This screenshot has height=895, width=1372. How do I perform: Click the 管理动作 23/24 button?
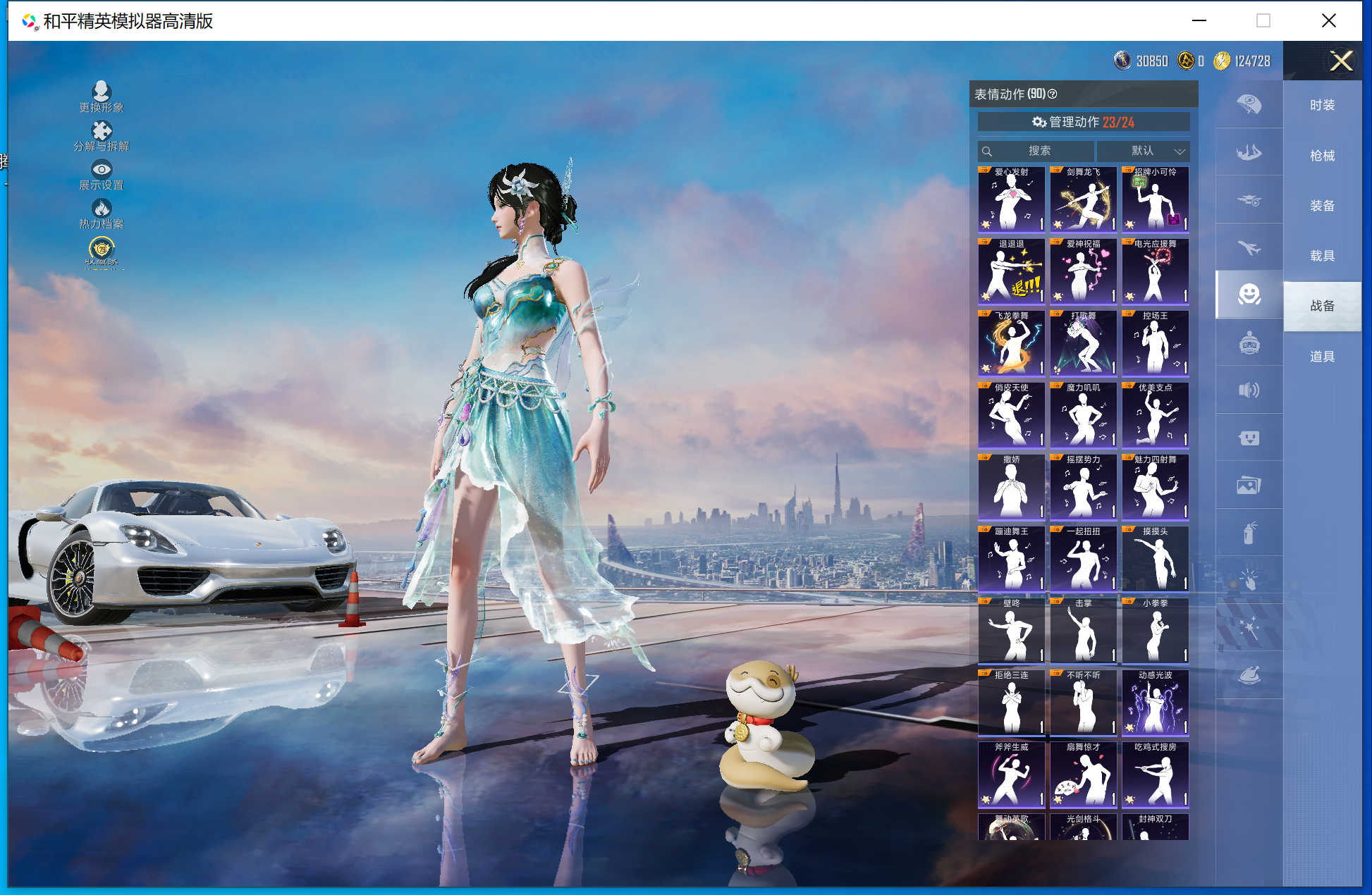pyautogui.click(x=1083, y=122)
